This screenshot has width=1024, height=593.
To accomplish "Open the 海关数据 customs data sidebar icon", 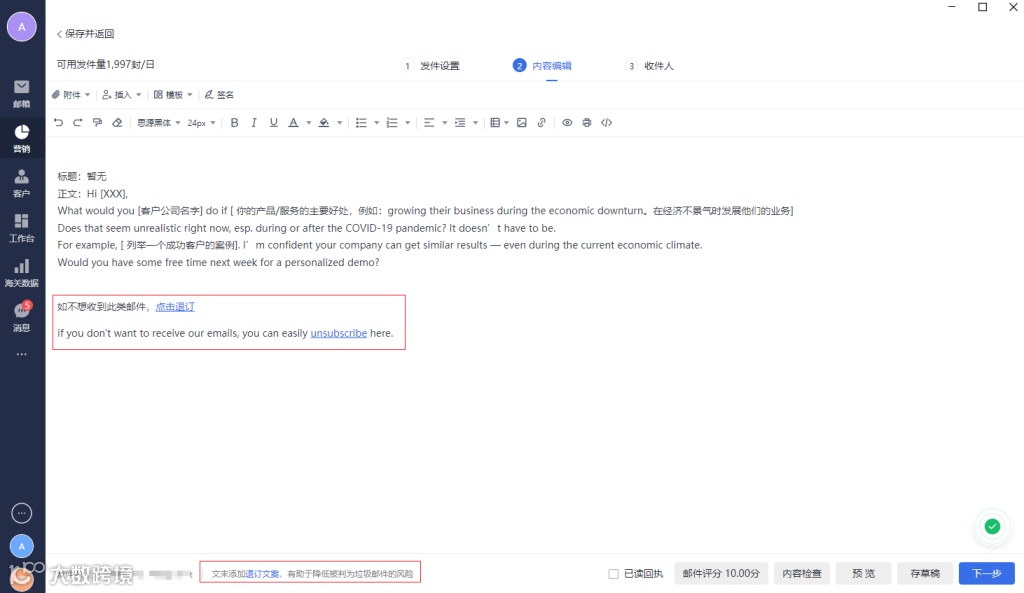I will tap(22, 273).
